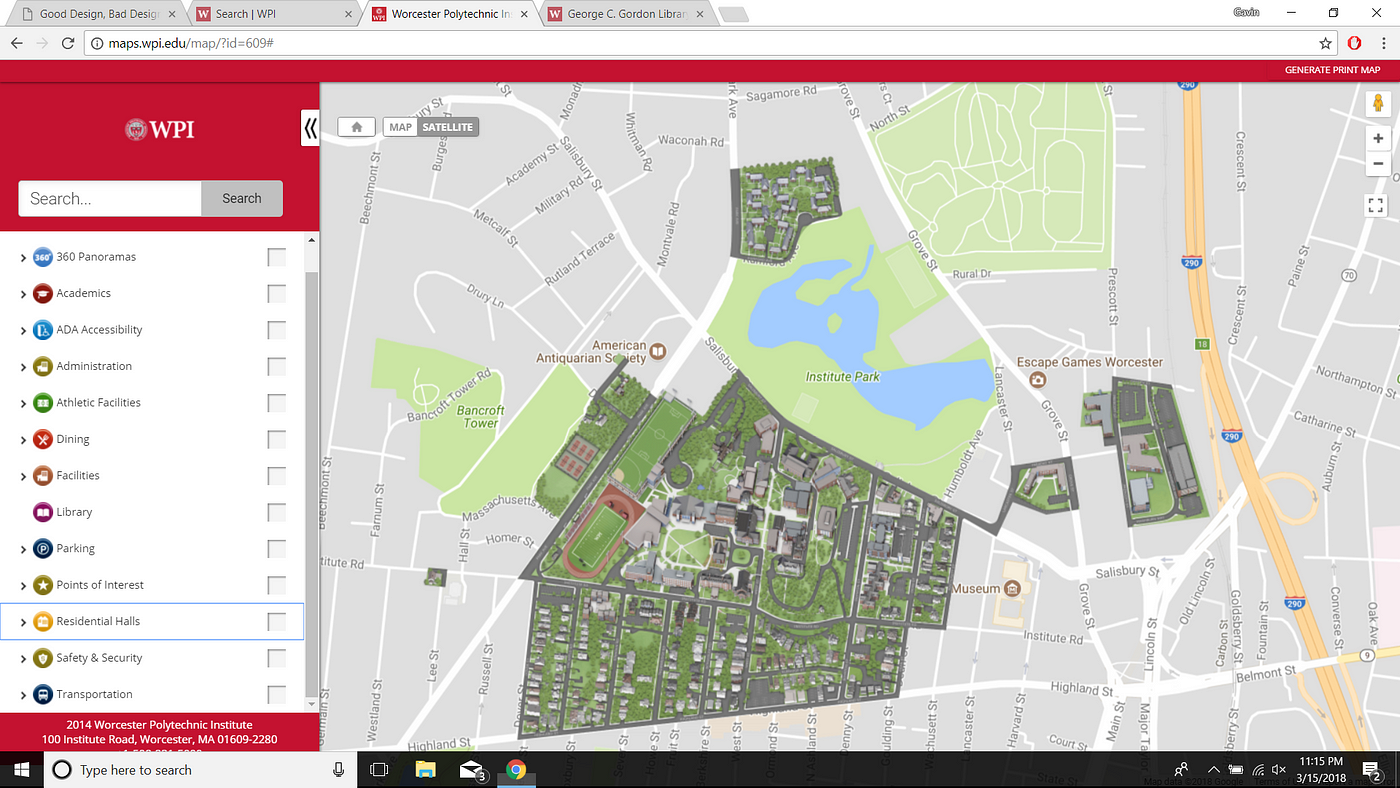Switch to Good Design, Bad Design tab
1400x788 pixels.
point(98,14)
